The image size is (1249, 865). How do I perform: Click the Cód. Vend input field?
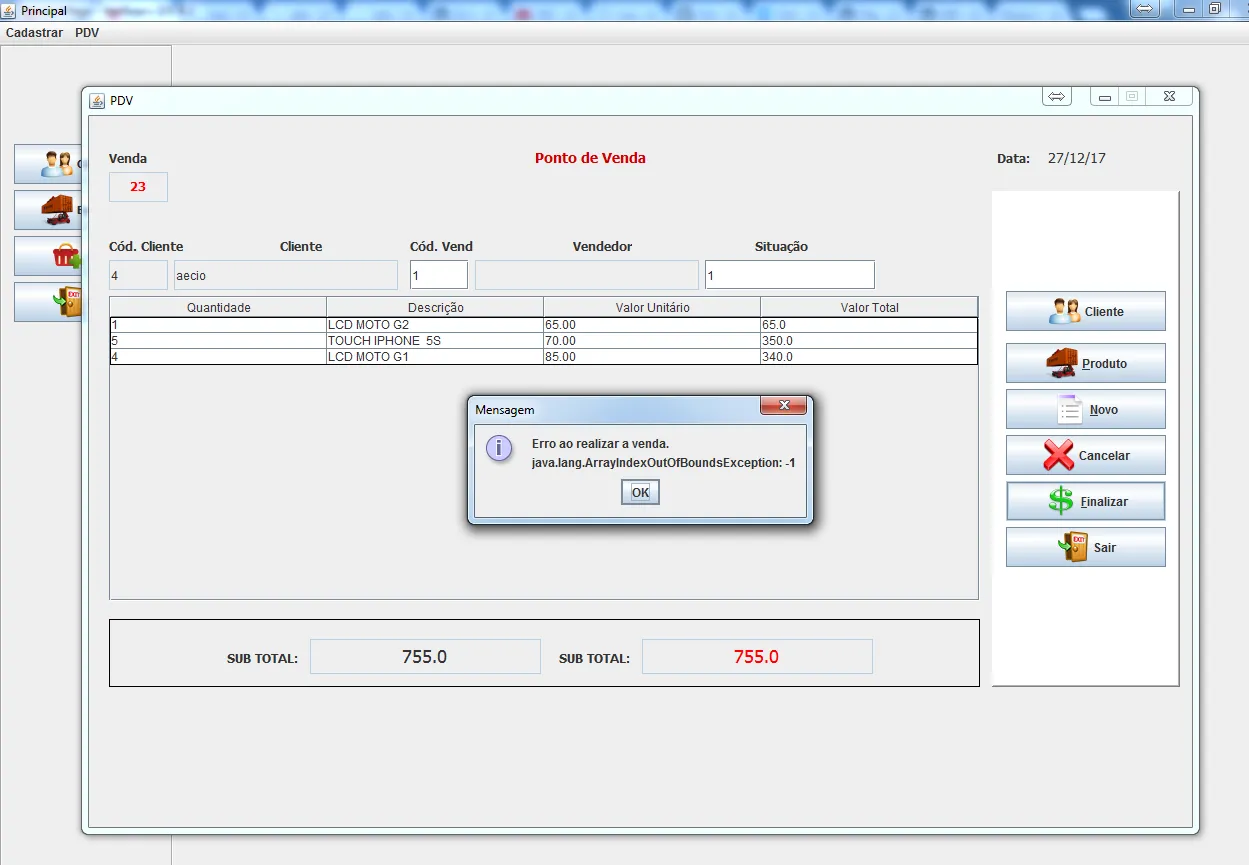tap(438, 275)
